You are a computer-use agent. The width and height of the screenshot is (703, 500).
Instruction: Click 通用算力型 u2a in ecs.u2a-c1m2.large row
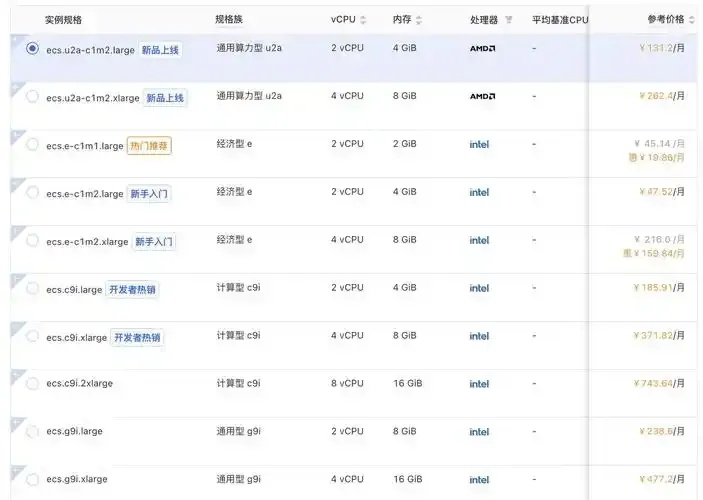pyautogui.click(x=249, y=48)
